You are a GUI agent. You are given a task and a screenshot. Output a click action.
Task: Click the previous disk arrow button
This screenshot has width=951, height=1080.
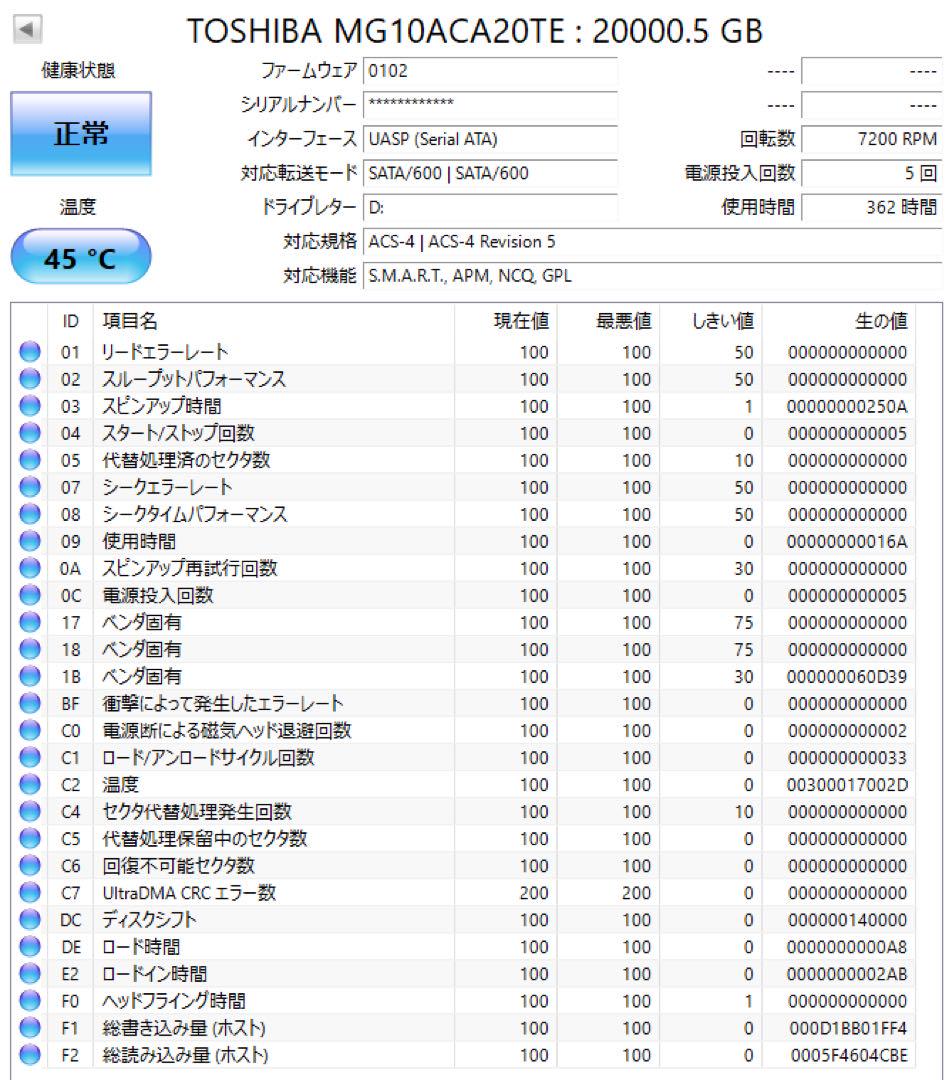(28, 29)
